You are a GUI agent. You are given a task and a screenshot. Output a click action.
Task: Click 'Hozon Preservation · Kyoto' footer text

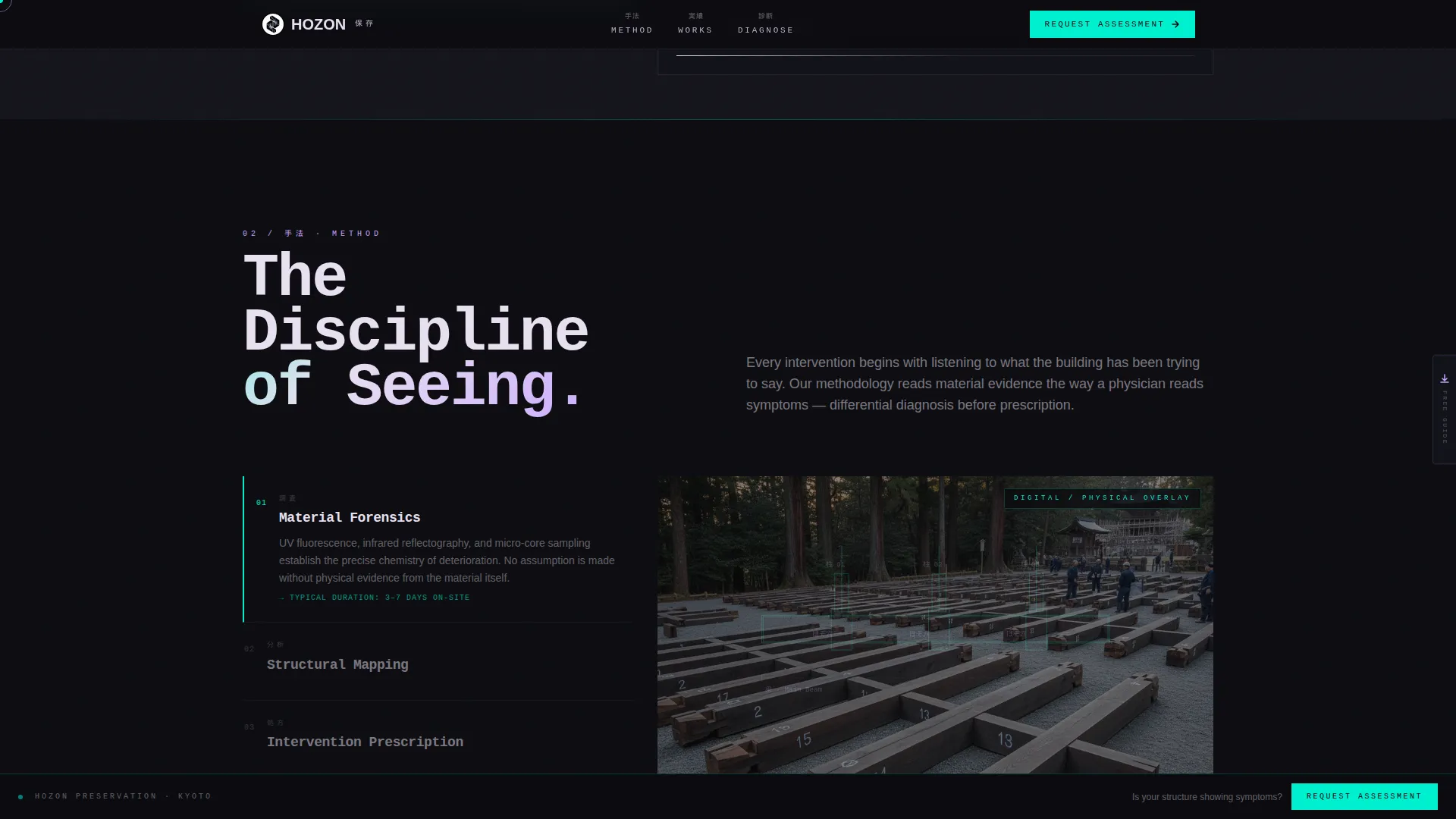pos(123,796)
